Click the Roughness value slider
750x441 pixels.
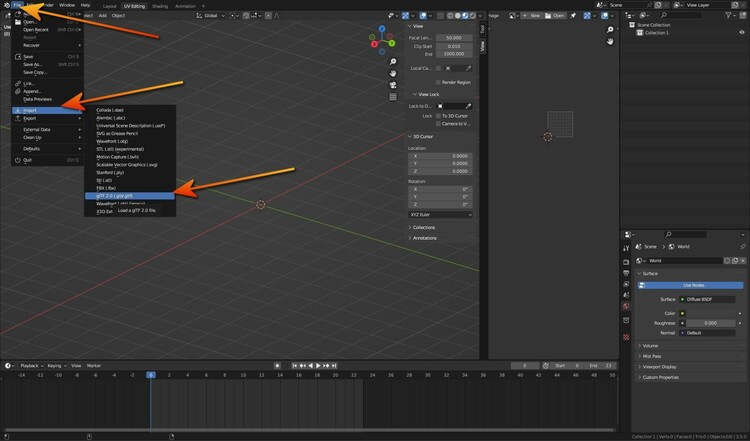click(710, 323)
